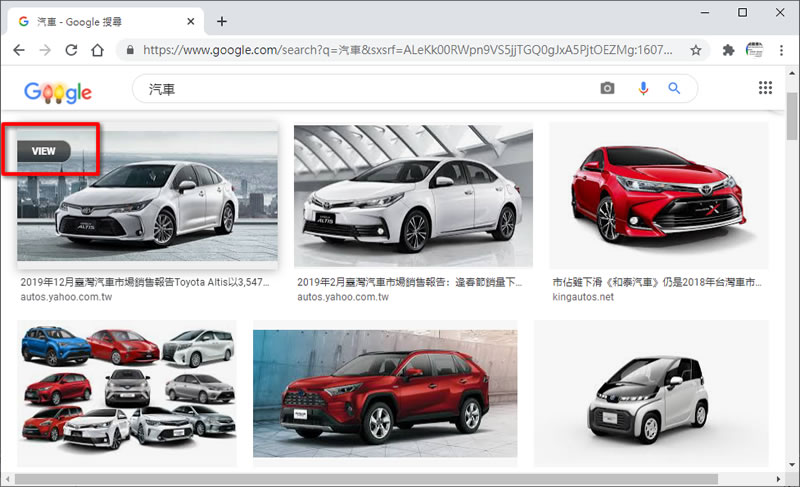Close the 汽車 - Google 搜尋 tab
Image resolution: width=800 pixels, height=487 pixels.
point(190,21)
